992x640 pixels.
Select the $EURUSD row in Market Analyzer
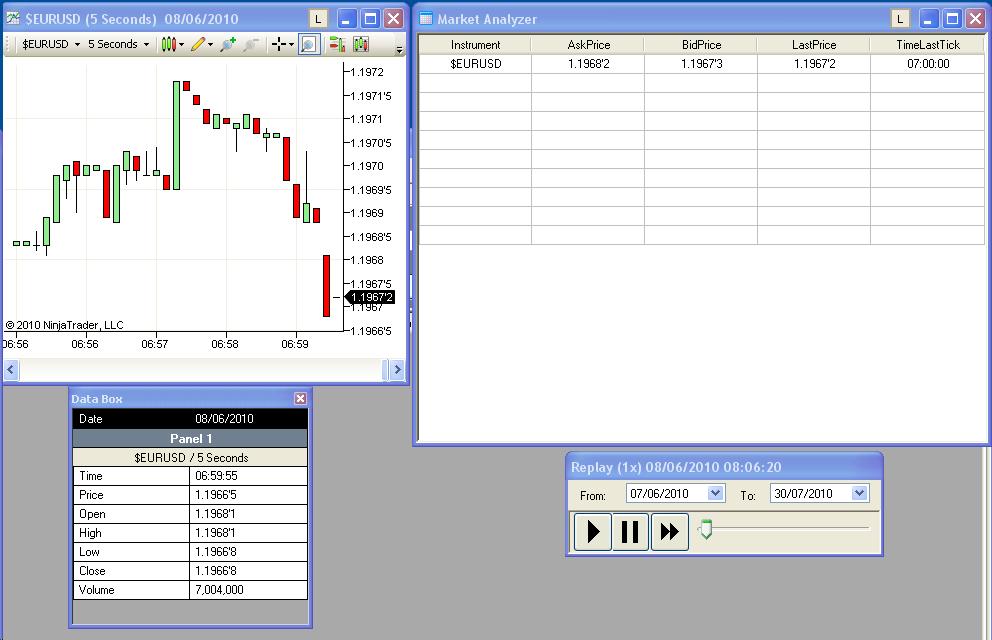[702, 64]
